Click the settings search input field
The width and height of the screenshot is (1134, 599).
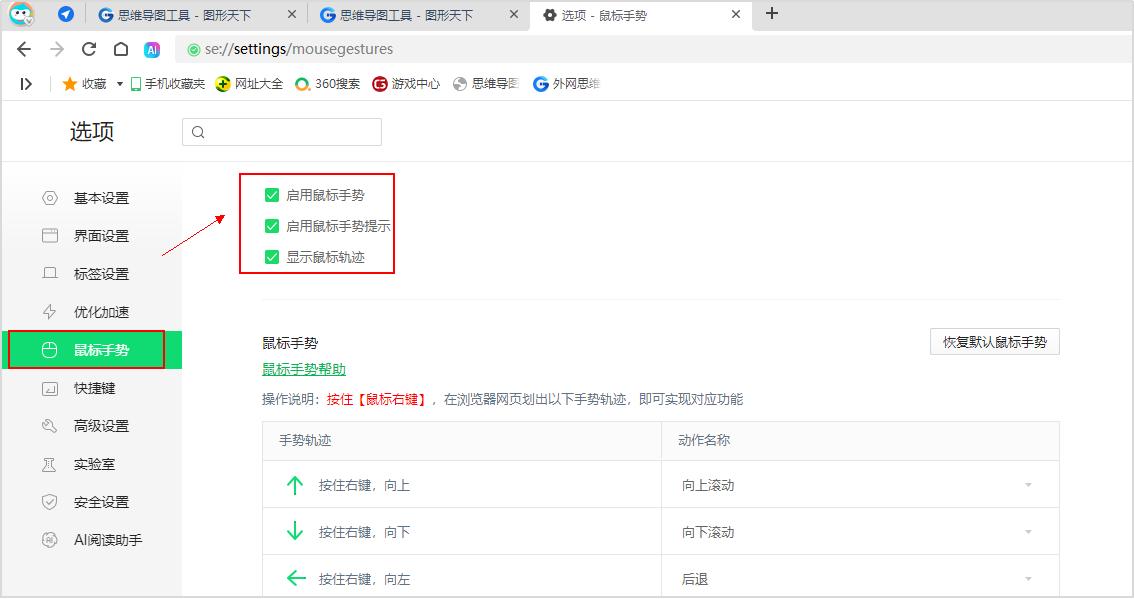(282, 132)
